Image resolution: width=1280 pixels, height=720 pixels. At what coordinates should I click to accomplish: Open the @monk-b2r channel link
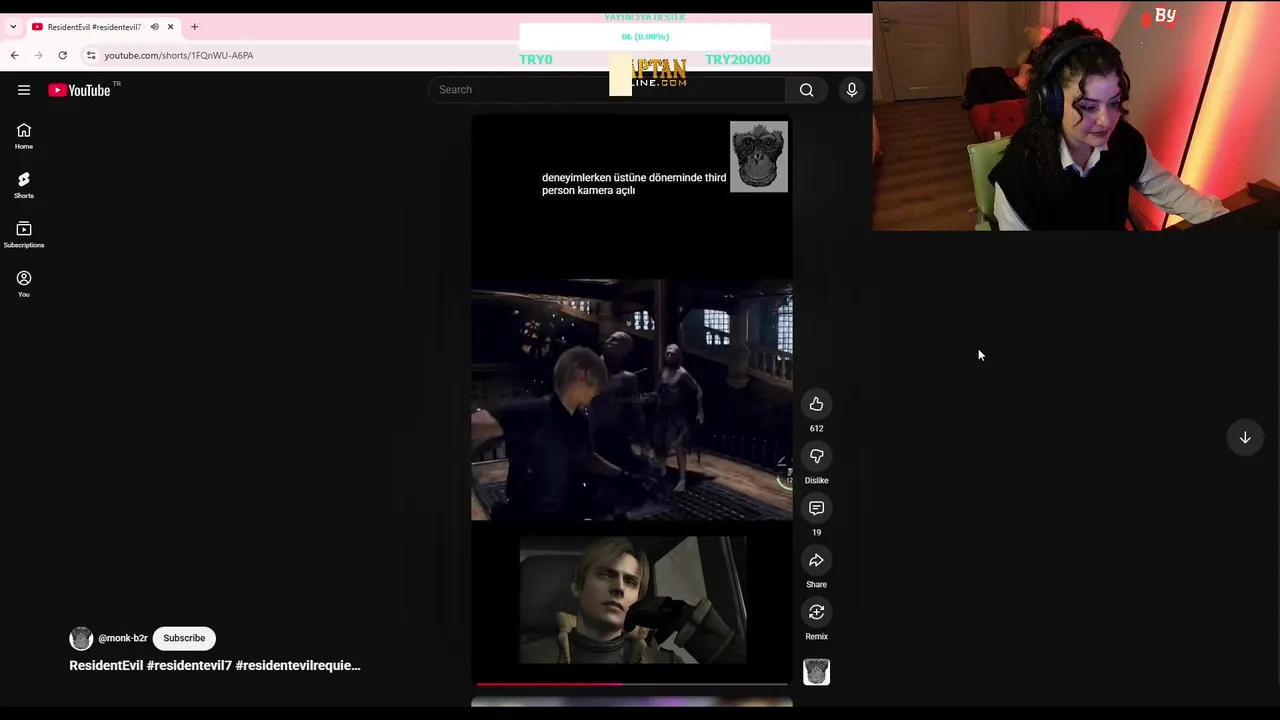coord(123,638)
